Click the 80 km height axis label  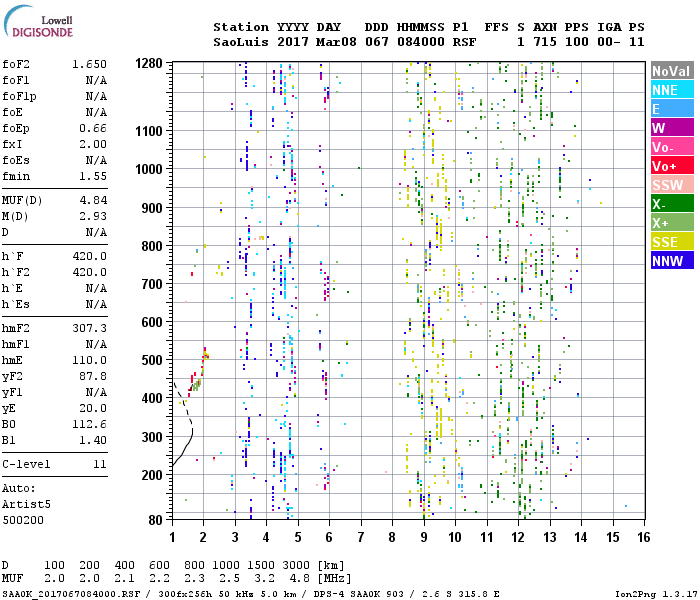(x=155, y=520)
